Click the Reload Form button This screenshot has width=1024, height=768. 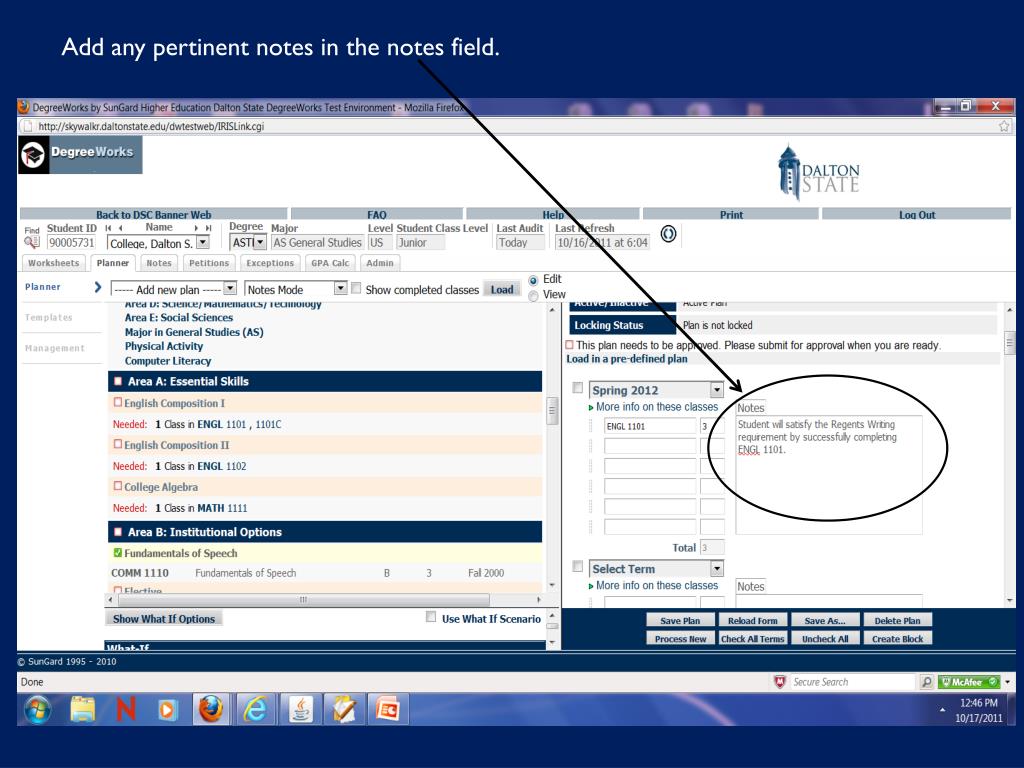(x=752, y=620)
